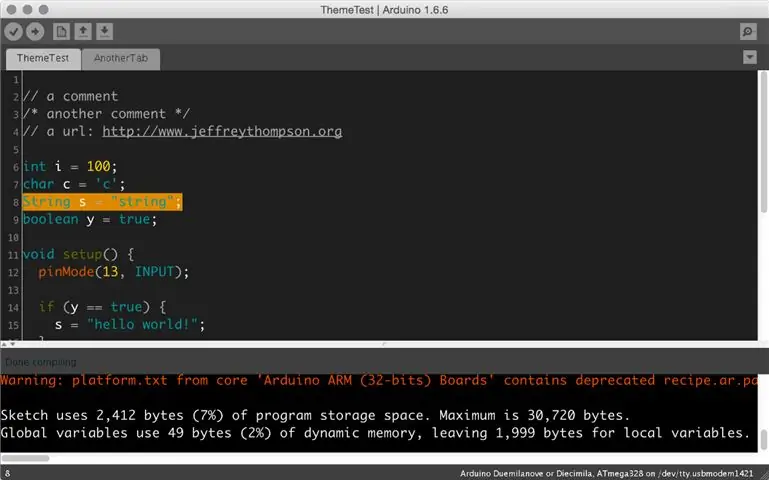Screen dimensions: 769x480
Task: Place cursor on the pinMode line
Action: 113,272
